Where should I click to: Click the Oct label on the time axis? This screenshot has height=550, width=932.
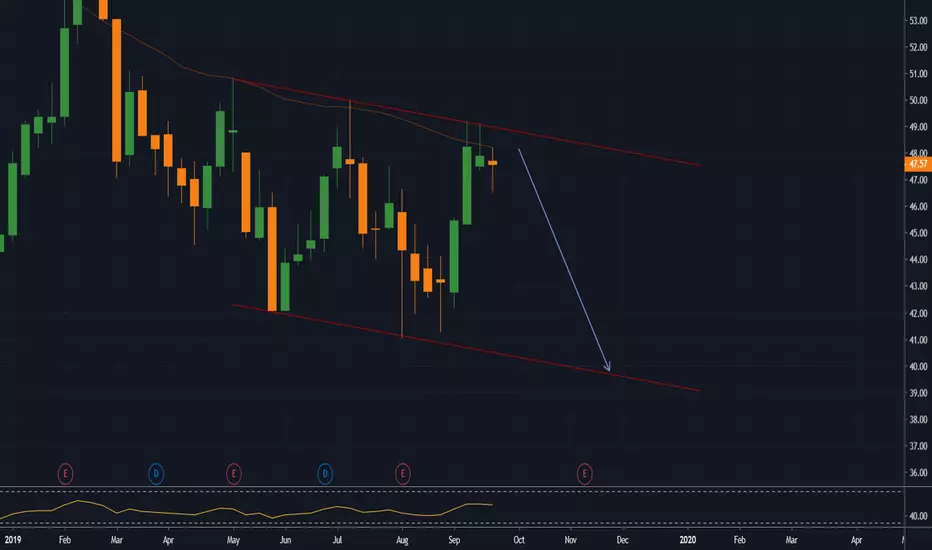(x=519, y=540)
